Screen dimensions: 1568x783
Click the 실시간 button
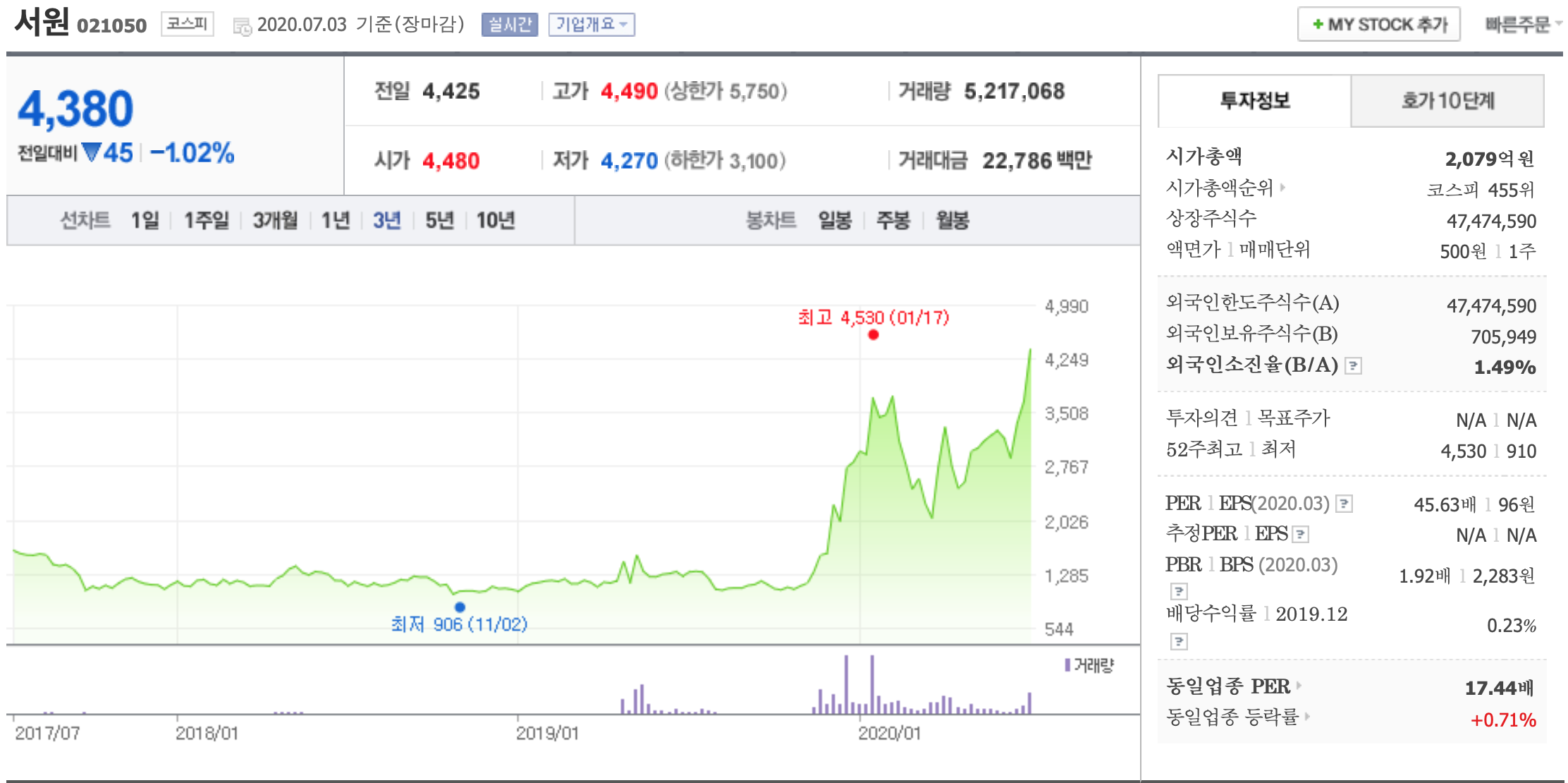tap(509, 25)
